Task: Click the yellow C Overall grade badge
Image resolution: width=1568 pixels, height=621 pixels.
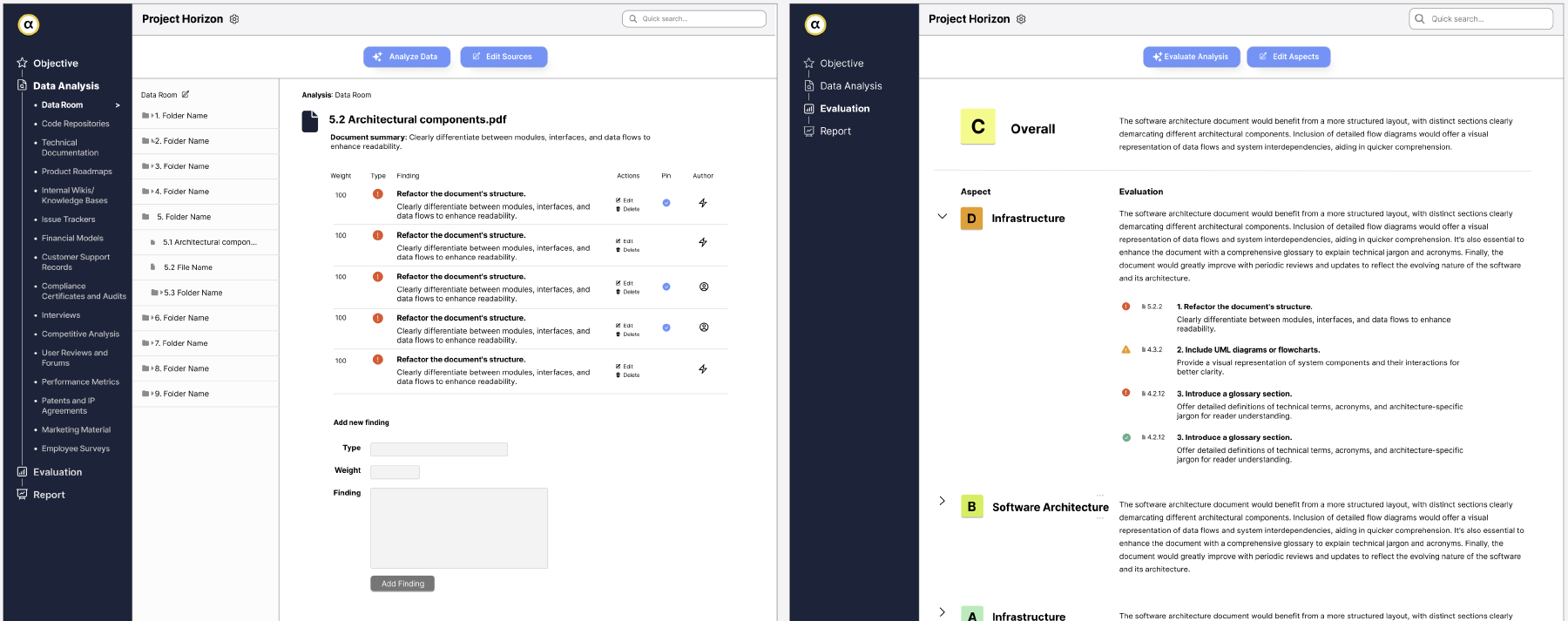Action: pos(977,127)
